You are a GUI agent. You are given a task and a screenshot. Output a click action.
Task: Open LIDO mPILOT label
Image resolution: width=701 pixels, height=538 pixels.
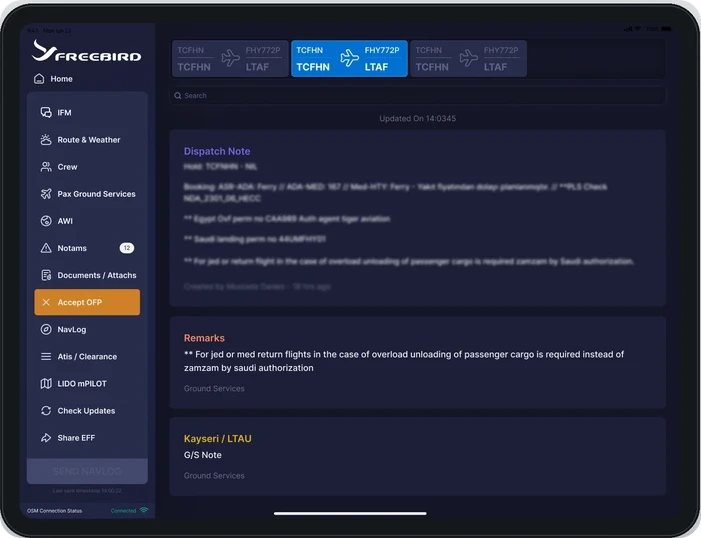(x=82, y=384)
